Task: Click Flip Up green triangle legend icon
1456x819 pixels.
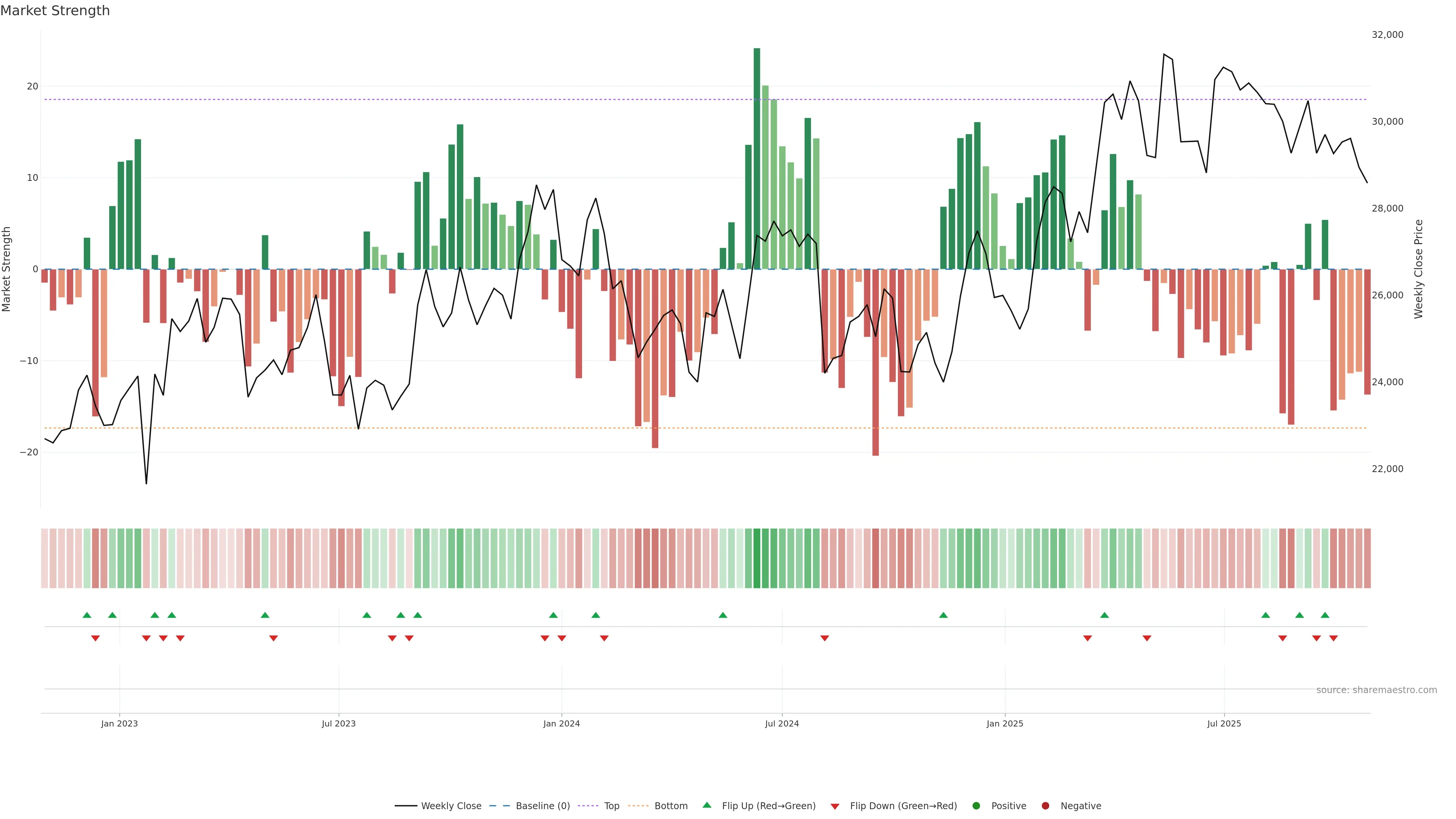Action: [x=706, y=805]
